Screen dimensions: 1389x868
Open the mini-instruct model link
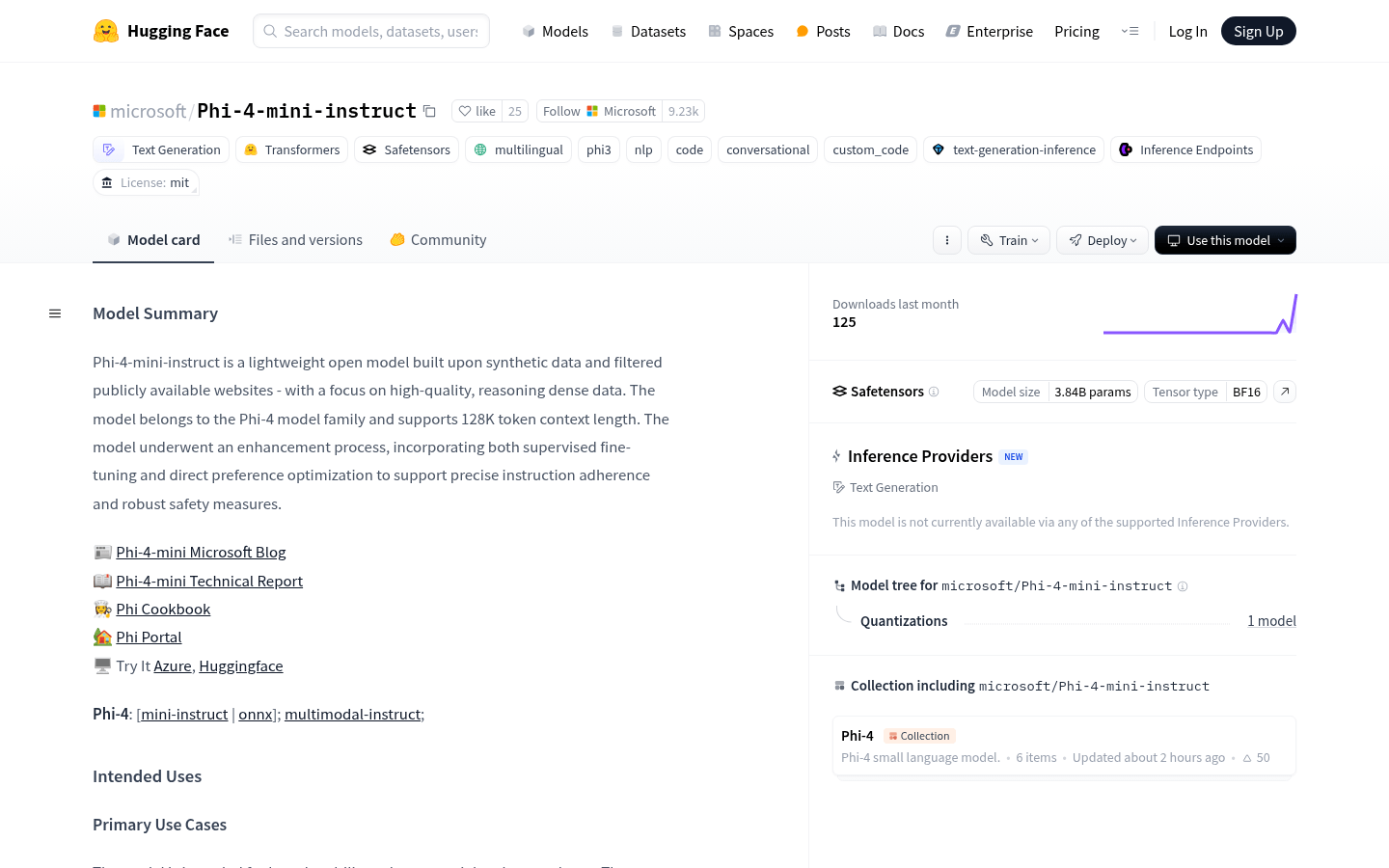pos(184,715)
